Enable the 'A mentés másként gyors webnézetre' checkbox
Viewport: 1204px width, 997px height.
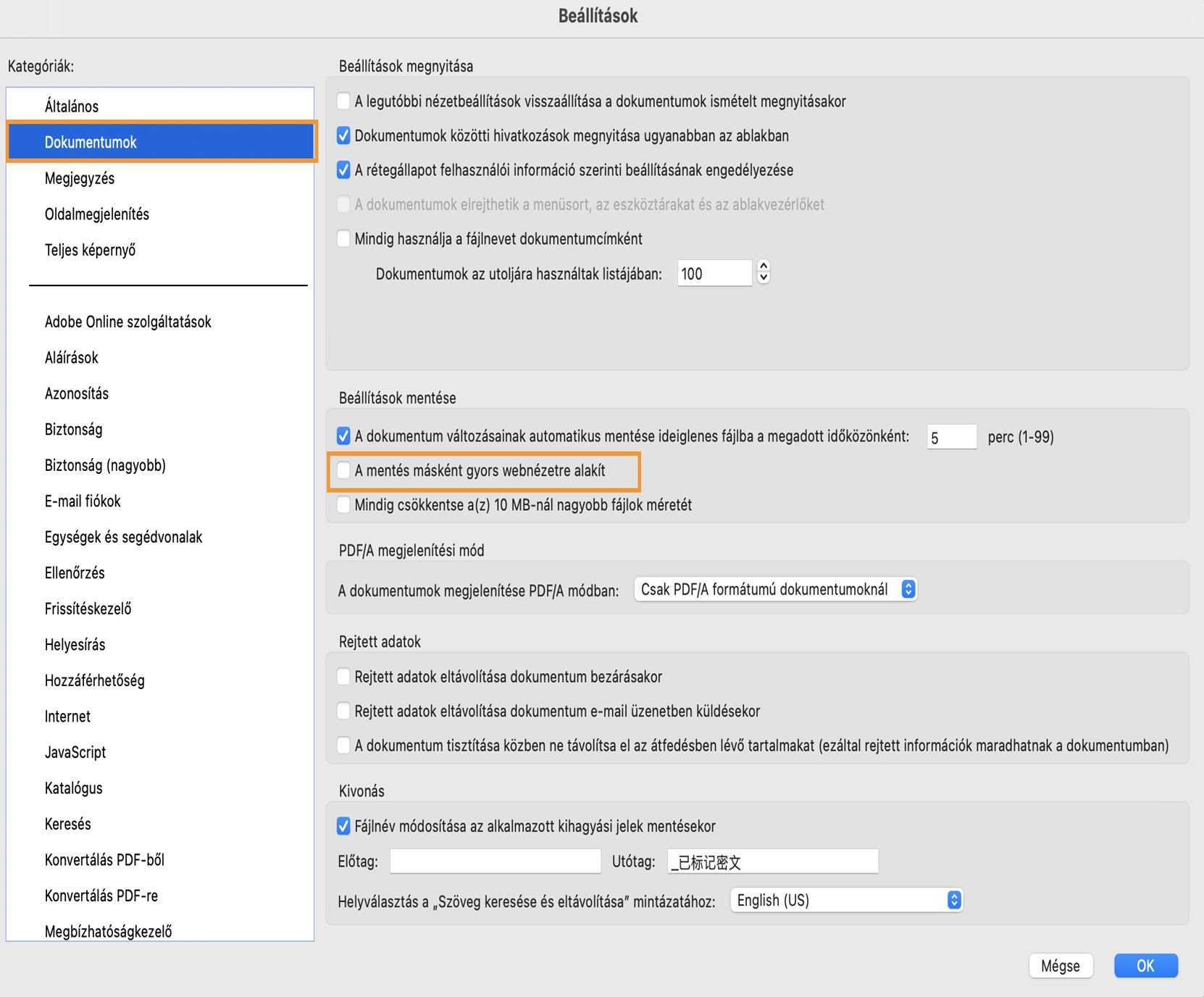click(344, 471)
